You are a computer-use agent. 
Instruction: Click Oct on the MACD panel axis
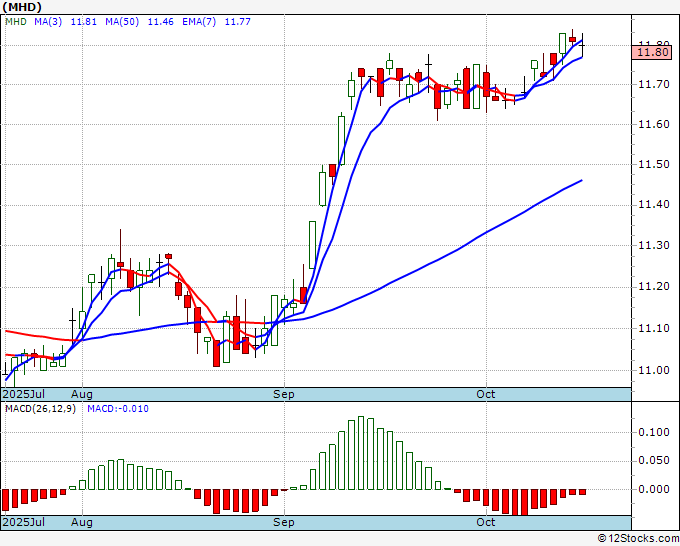486,522
